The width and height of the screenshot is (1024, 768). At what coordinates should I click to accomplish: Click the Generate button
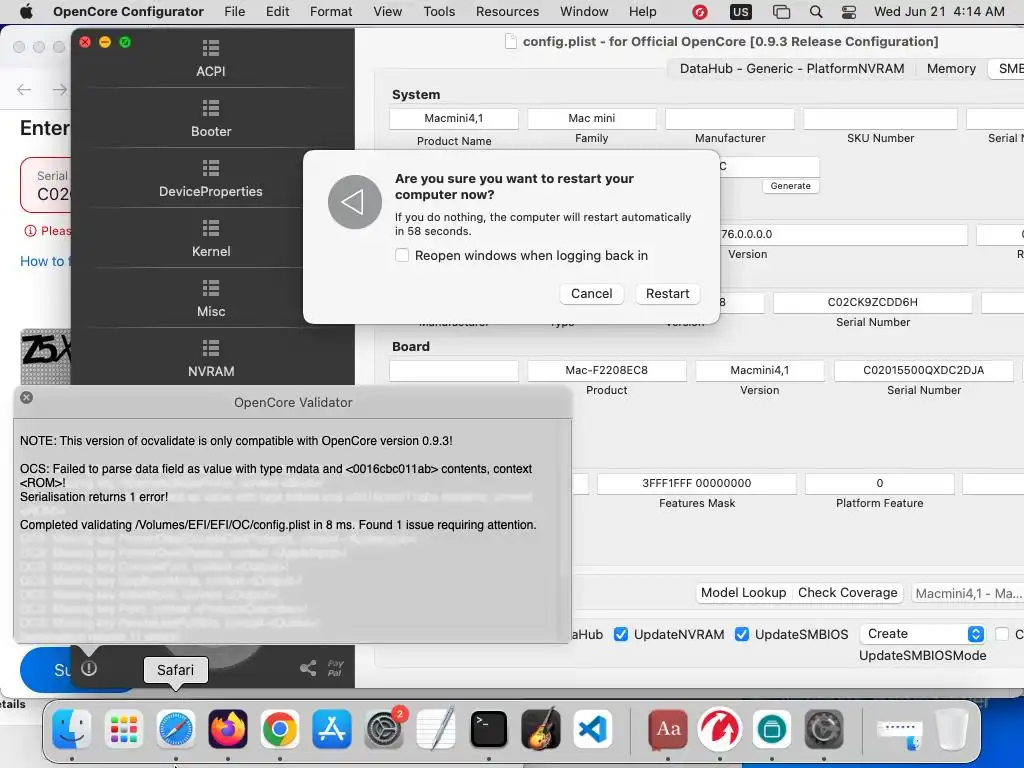790,186
